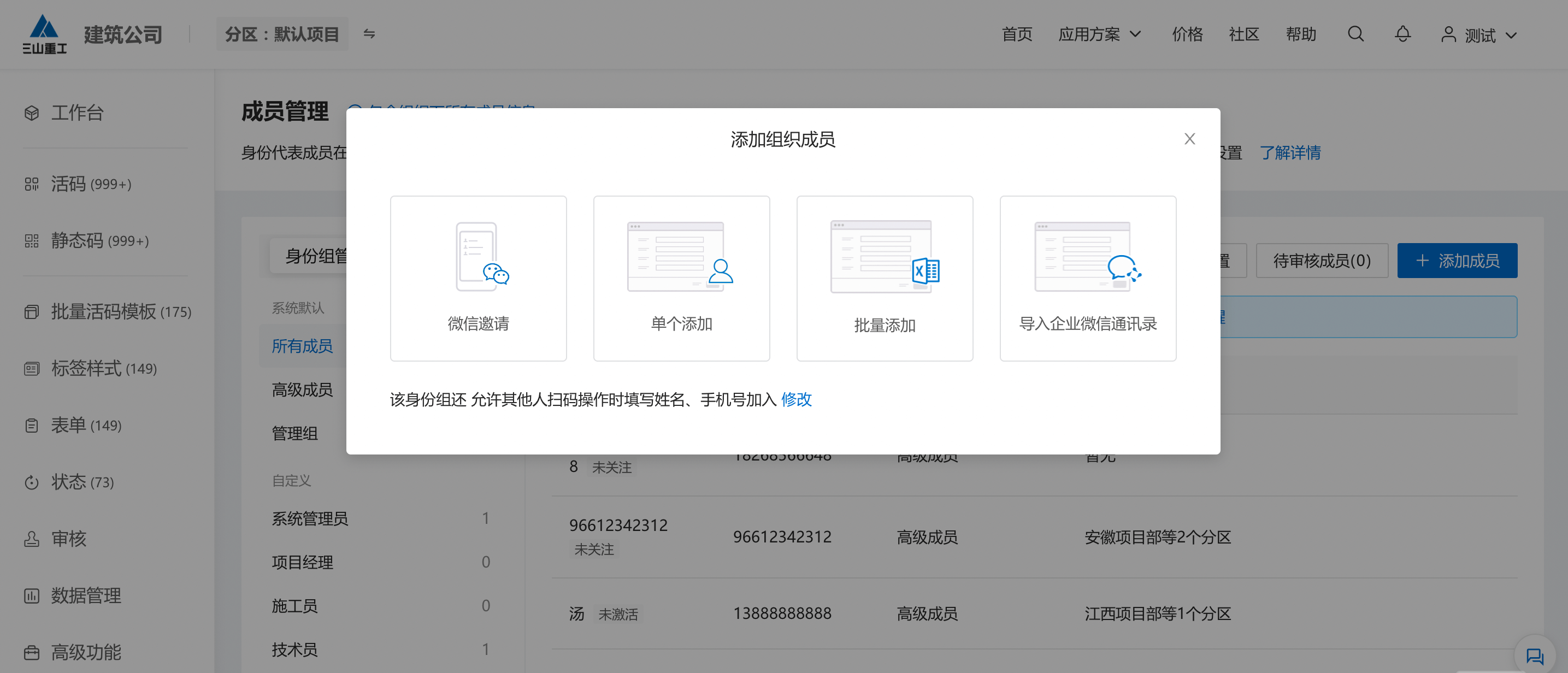Open the 帮助 help menu

point(1301,34)
